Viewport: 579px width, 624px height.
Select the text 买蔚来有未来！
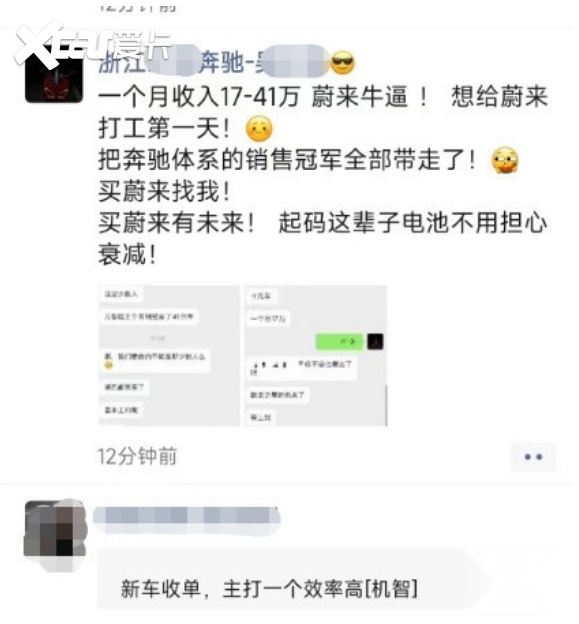(177, 222)
